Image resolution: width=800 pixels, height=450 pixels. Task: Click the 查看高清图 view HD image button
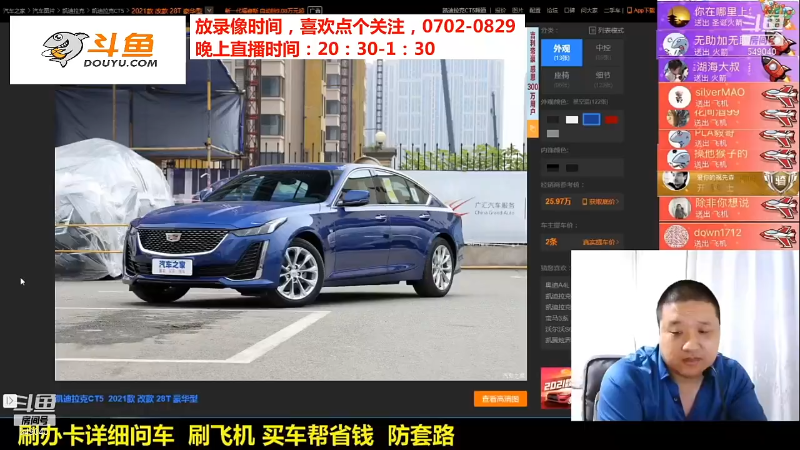point(500,399)
